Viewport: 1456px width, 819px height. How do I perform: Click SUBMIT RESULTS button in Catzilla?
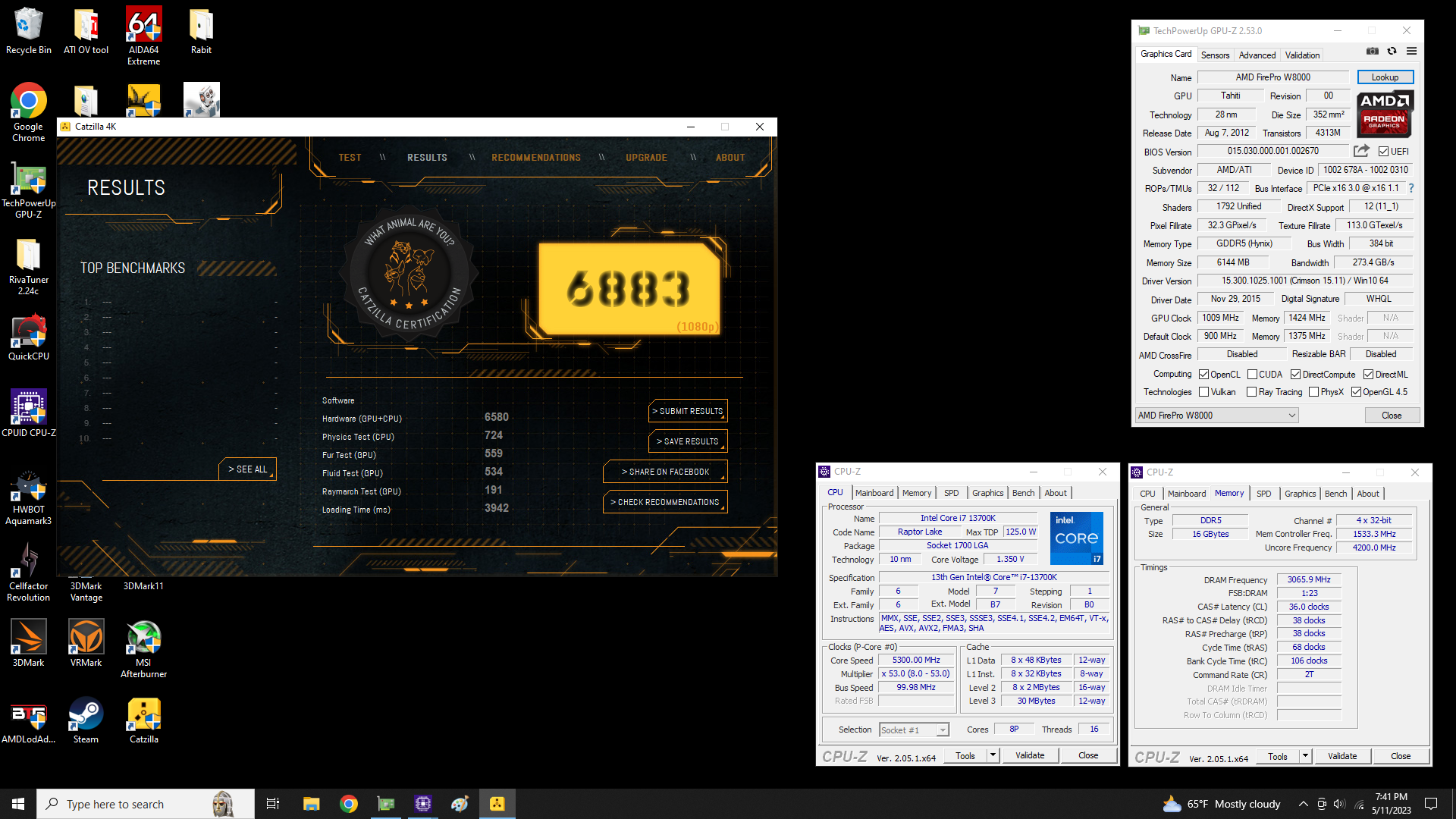pyautogui.click(x=688, y=411)
